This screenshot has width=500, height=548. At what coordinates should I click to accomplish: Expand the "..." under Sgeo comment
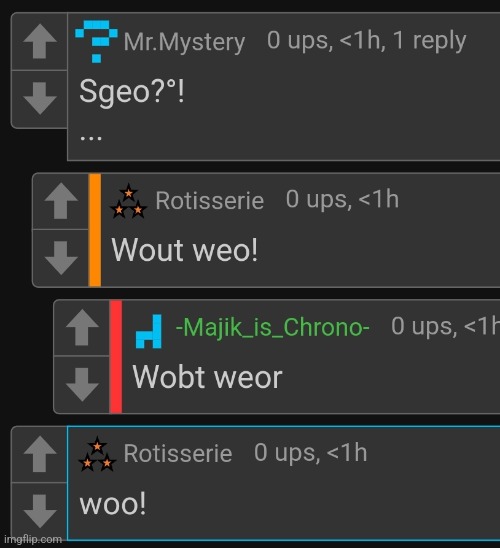(91, 138)
